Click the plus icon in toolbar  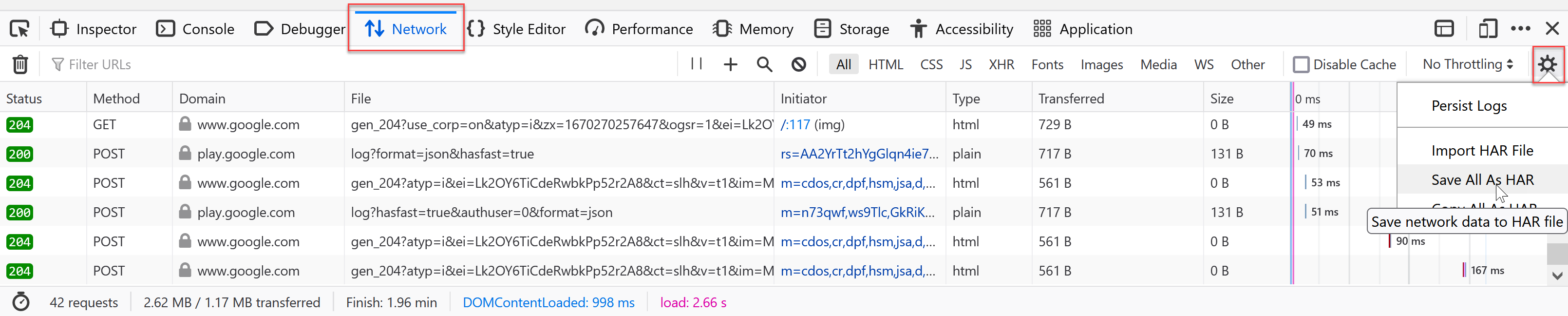click(x=731, y=64)
